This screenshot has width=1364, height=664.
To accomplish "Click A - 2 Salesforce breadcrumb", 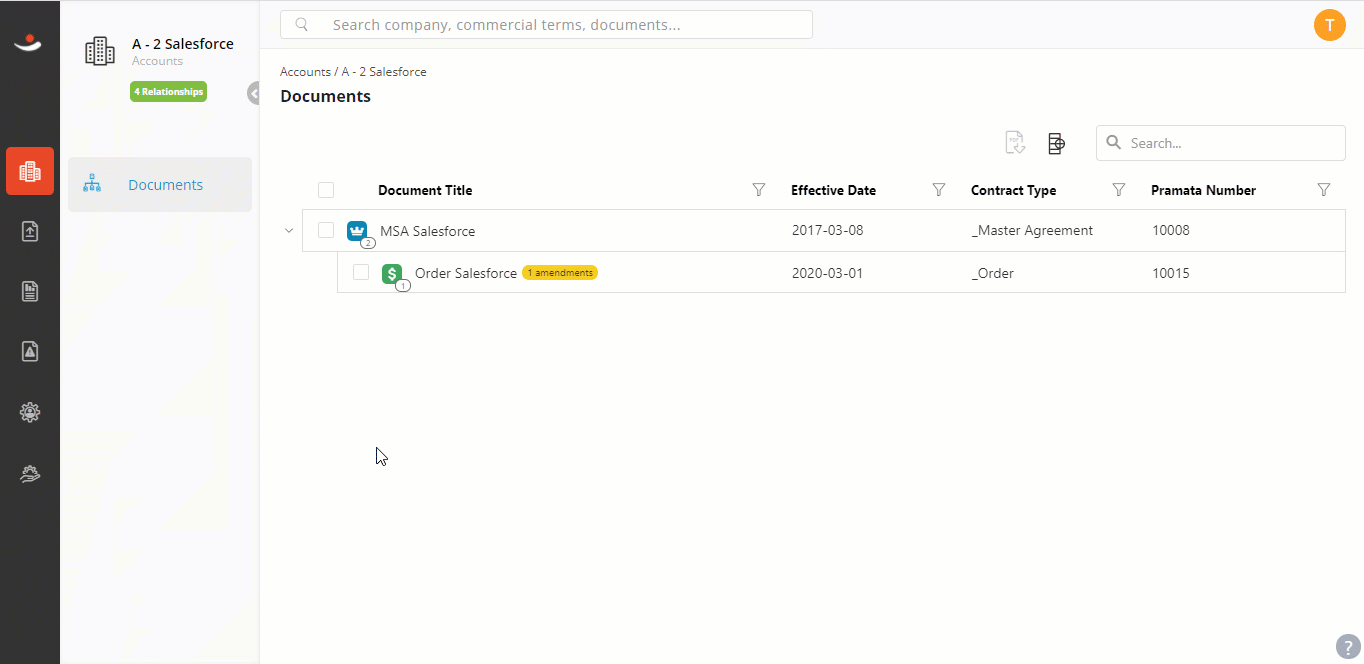I will (x=384, y=72).
